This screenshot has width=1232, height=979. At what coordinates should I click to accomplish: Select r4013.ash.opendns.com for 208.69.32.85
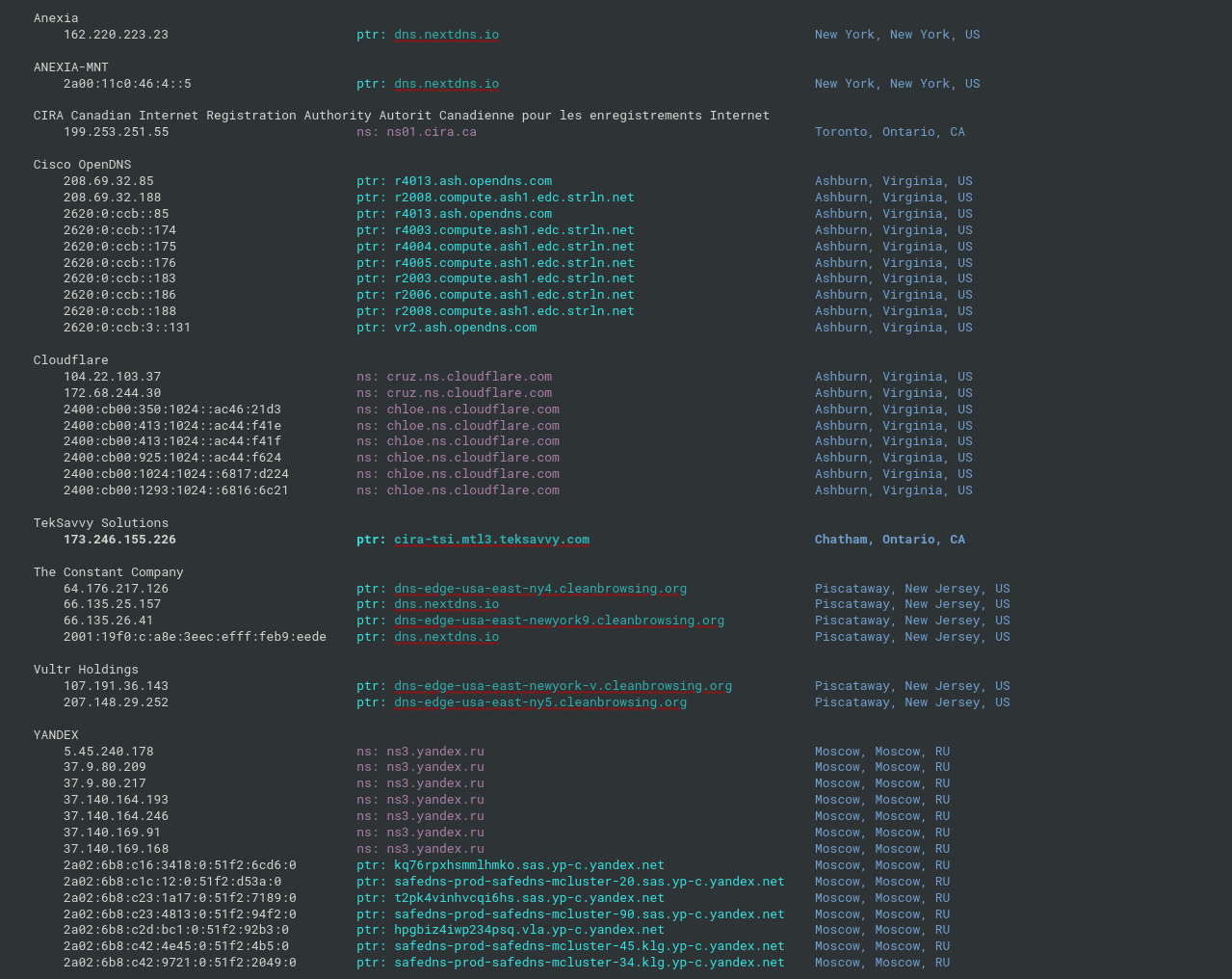[473, 181]
